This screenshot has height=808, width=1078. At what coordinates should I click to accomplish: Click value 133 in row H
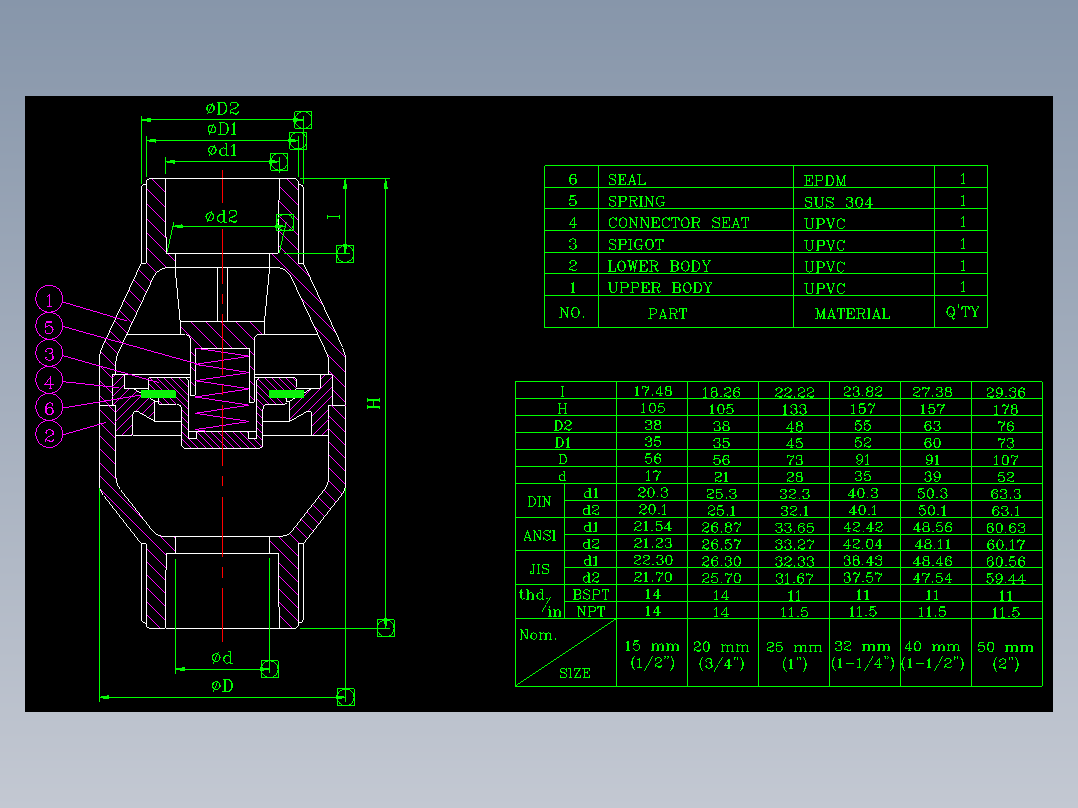[x=794, y=409]
